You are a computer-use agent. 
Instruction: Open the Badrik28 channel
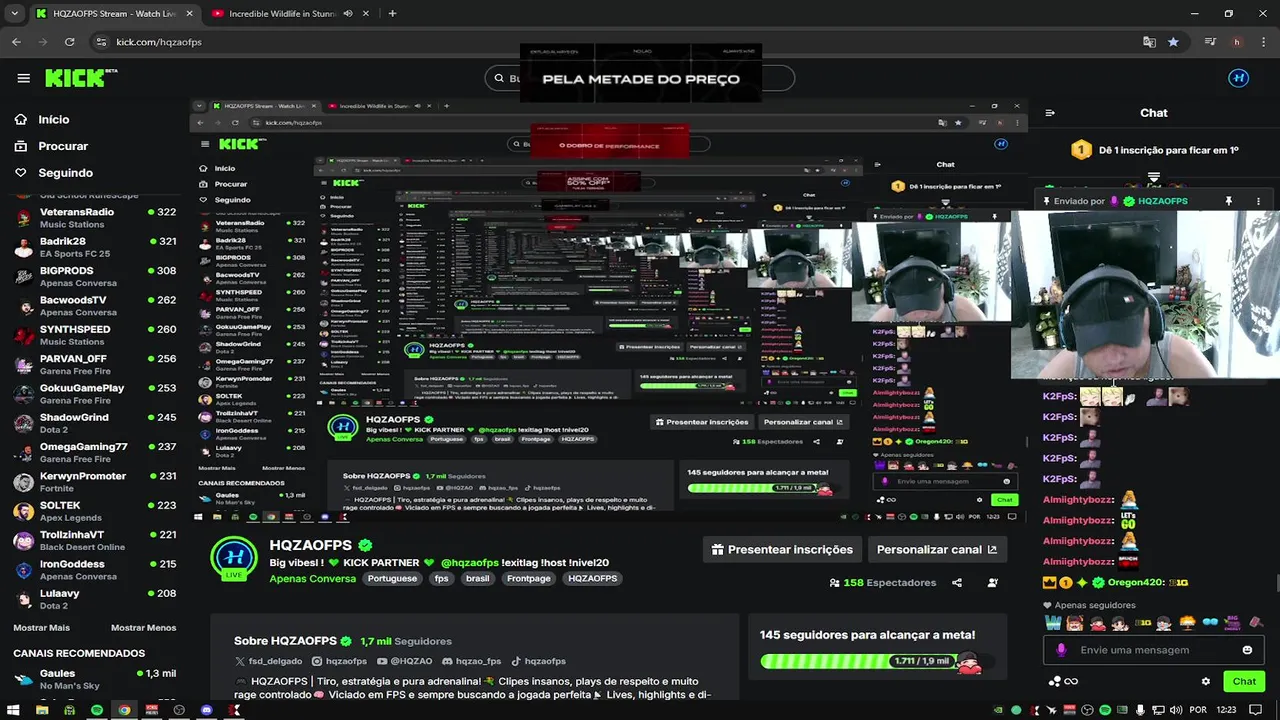95,247
